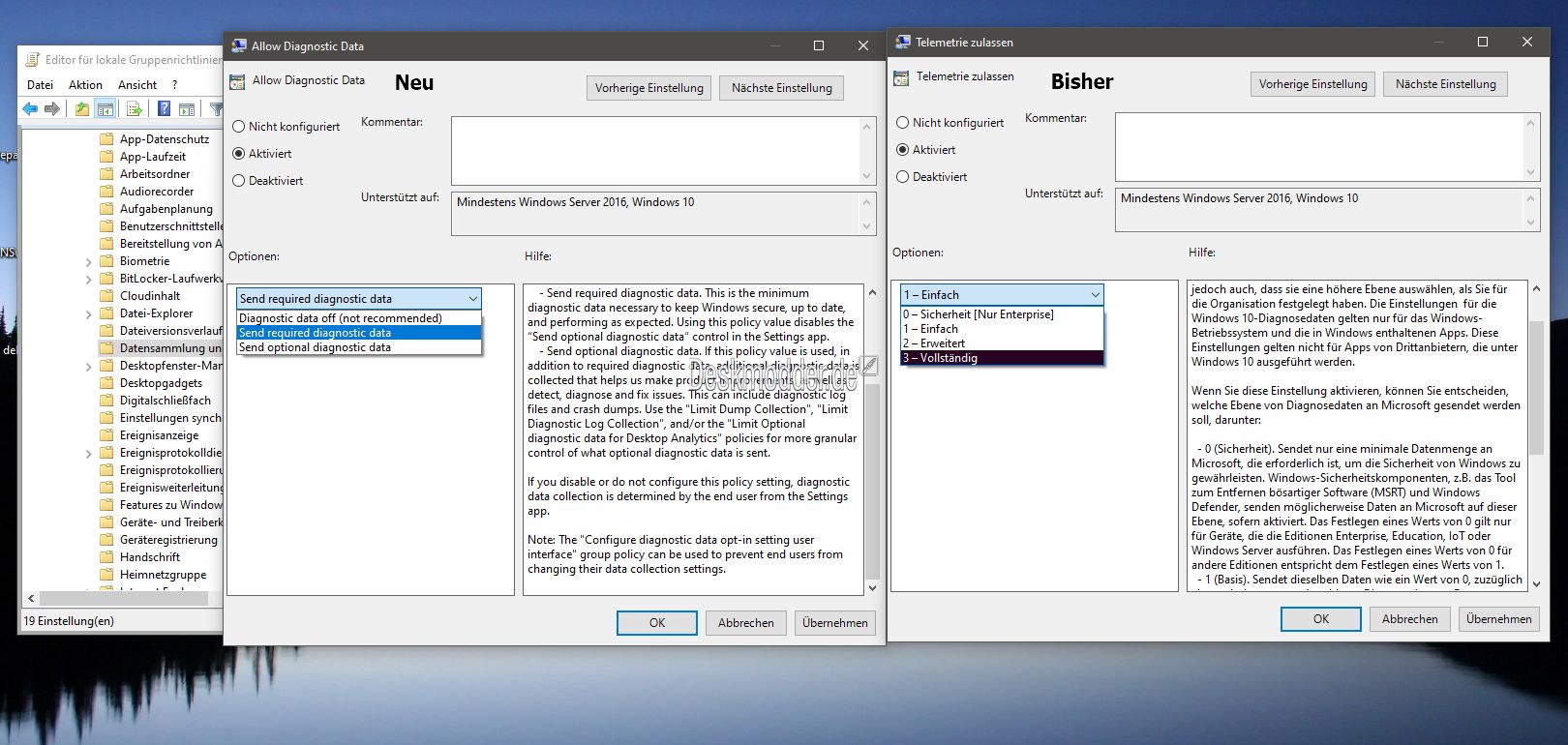
Task: Click the Audiorecorder folder icon
Action: tap(106, 192)
